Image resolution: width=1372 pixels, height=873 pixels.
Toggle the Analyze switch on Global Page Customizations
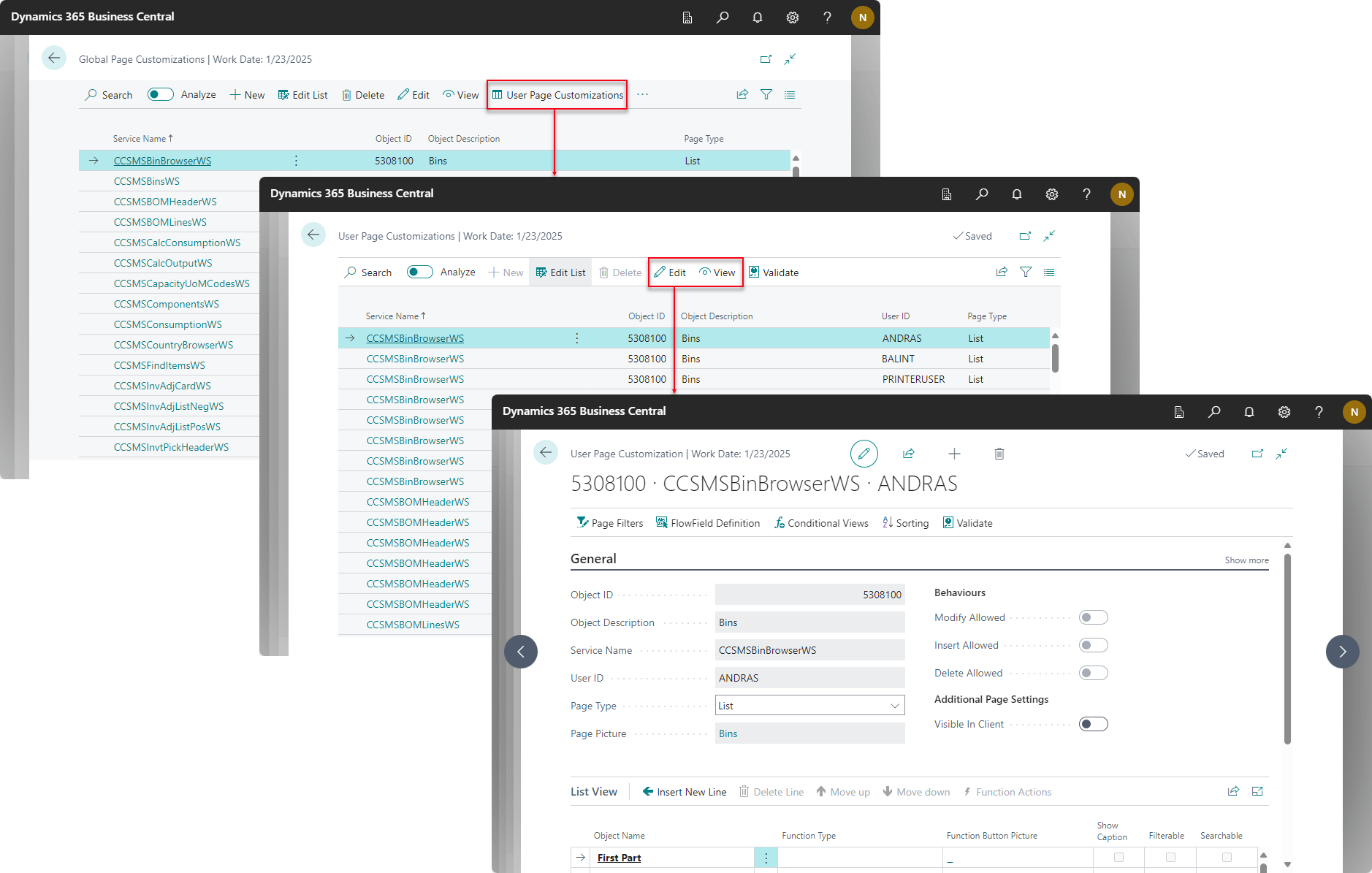click(160, 94)
